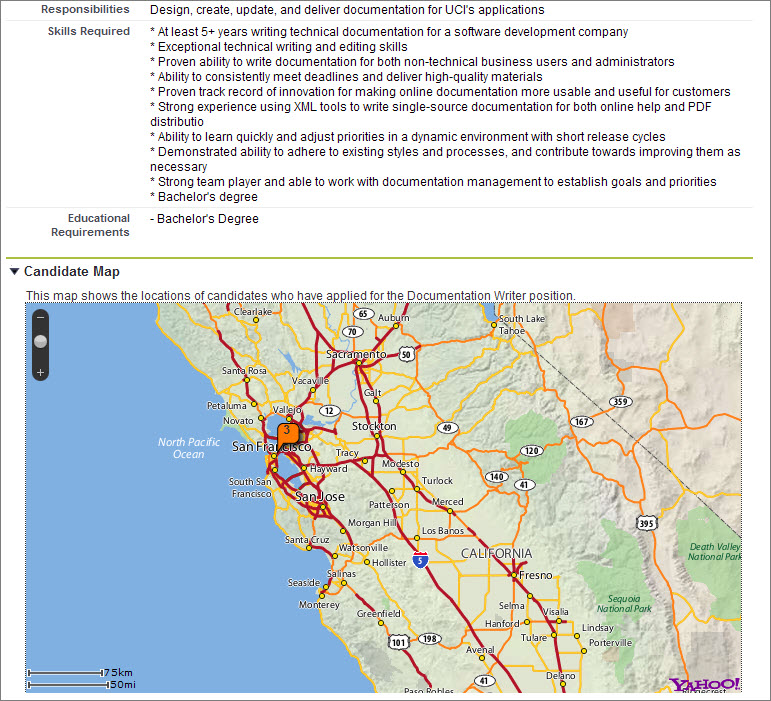Click the Clearlake label on the map

tap(253, 311)
